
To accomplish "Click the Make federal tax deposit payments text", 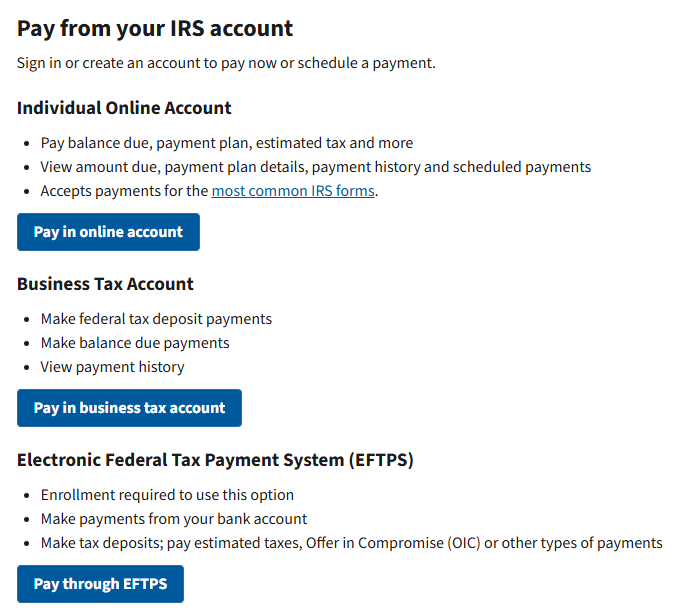I will (156, 319).
